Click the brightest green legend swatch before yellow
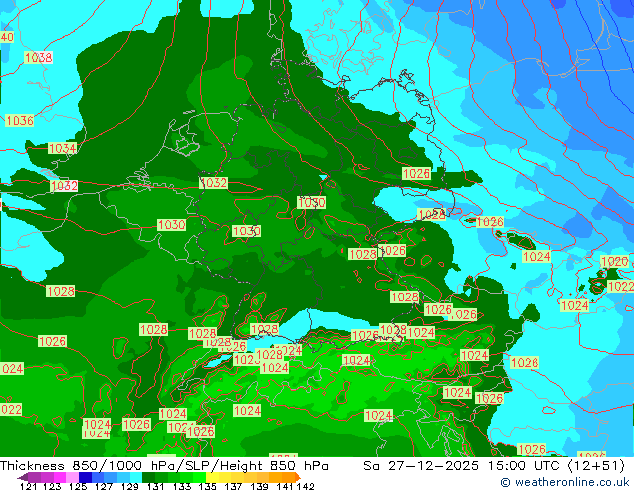634x490 pixels. [199, 477]
